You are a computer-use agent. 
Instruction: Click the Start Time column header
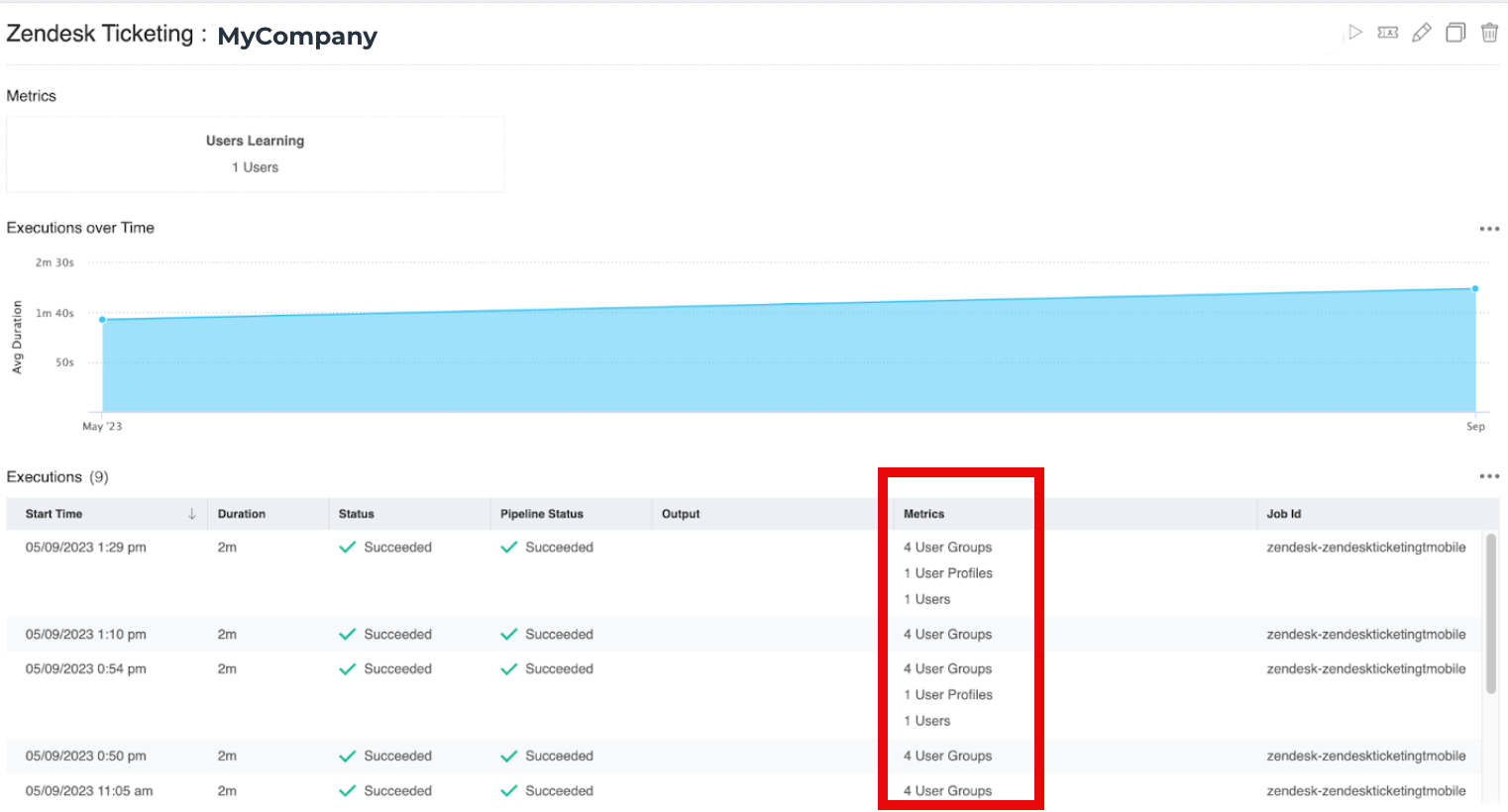pyautogui.click(x=54, y=514)
